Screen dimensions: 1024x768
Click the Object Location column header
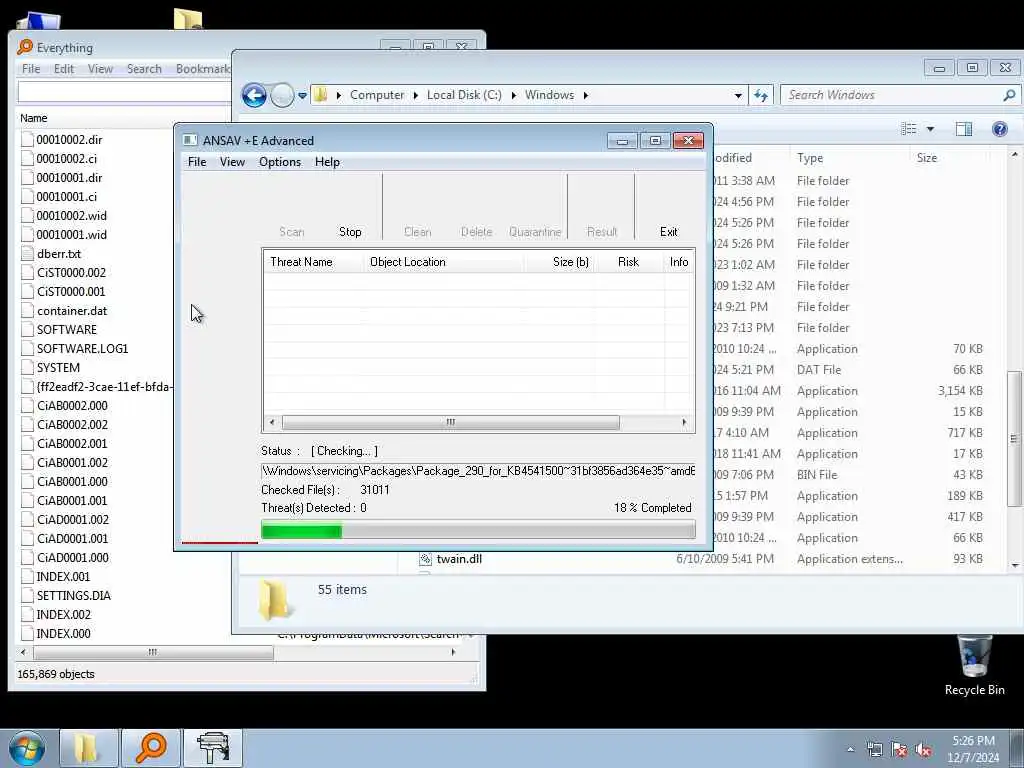pos(444,262)
